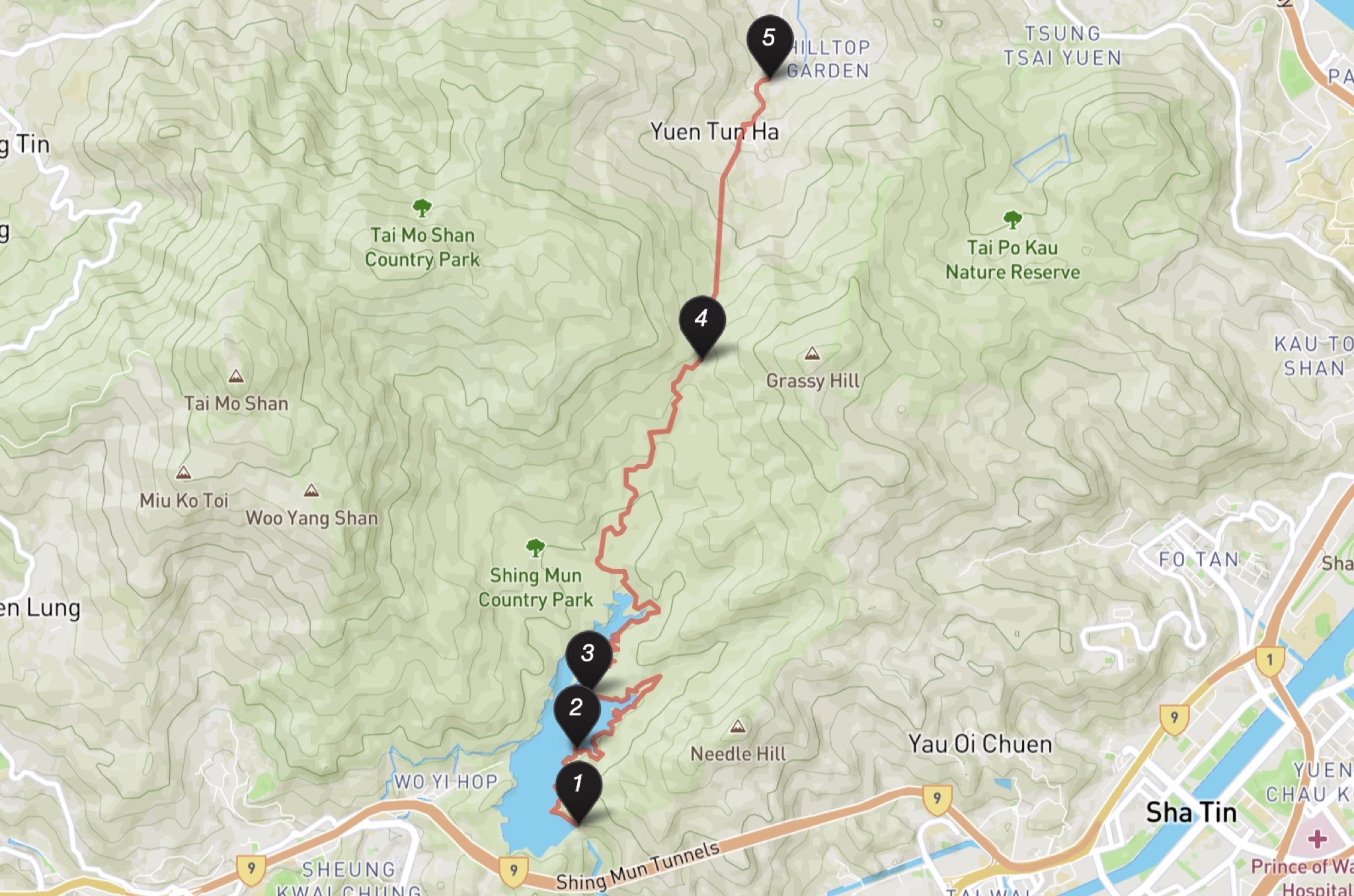Click the Miu Ko Toi peak icon
Image resolution: width=1354 pixels, height=896 pixels.
[183, 473]
